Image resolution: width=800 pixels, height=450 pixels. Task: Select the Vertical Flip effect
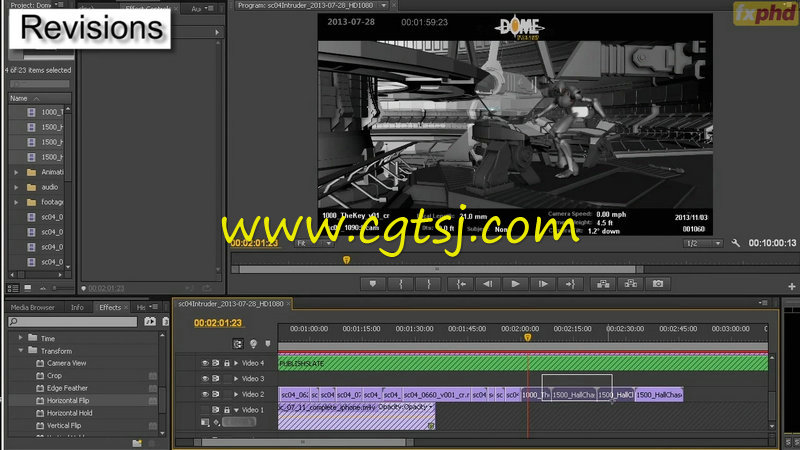click(64, 426)
